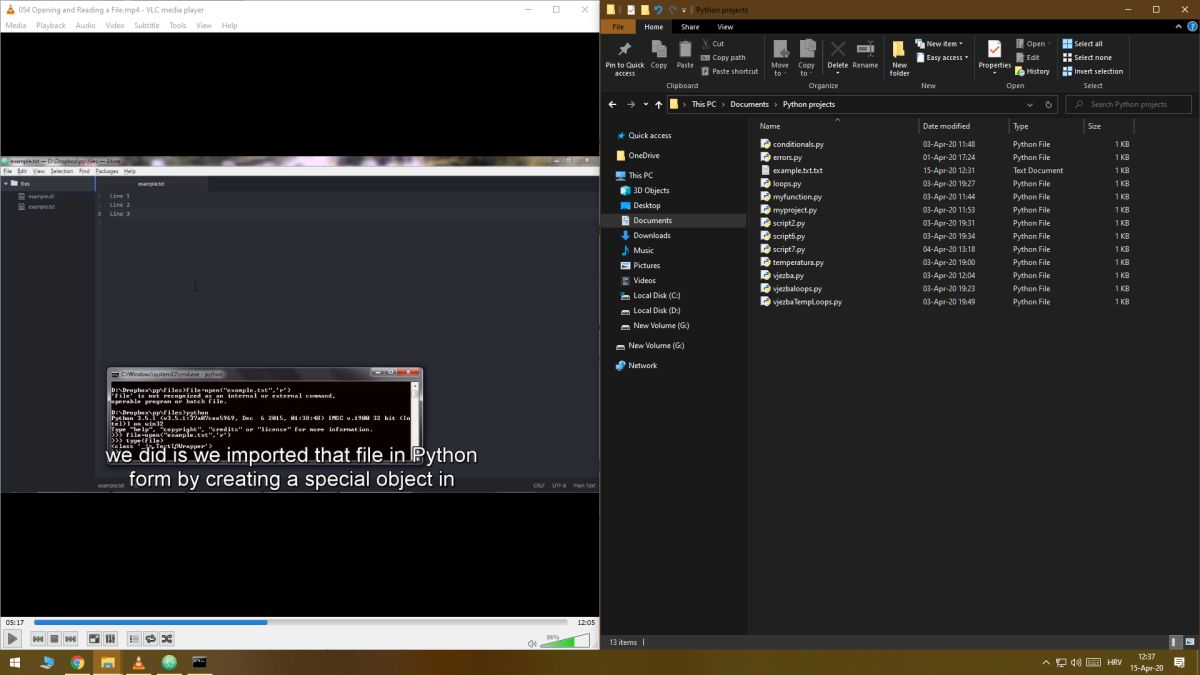
Task: Open Windows Start menu
Action: pos(15,662)
